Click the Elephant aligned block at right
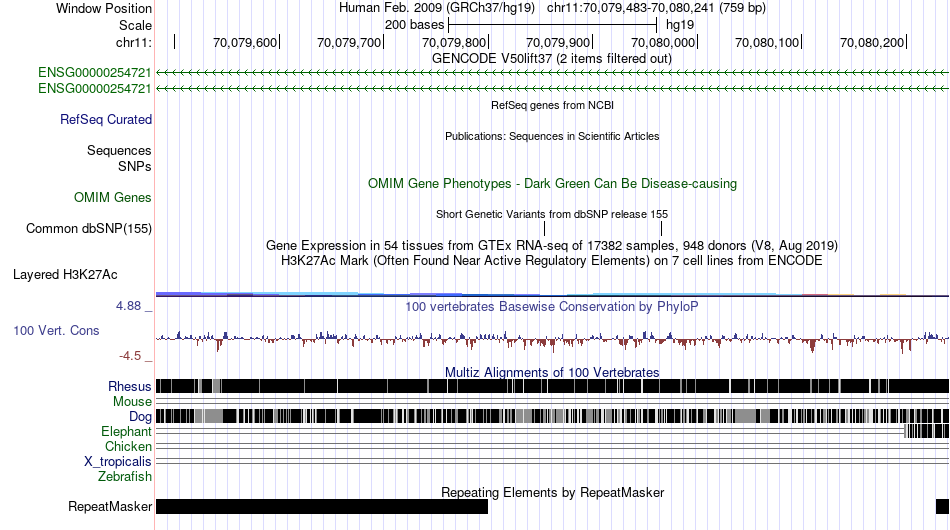Screen dimensions: 950x530 point(926,431)
